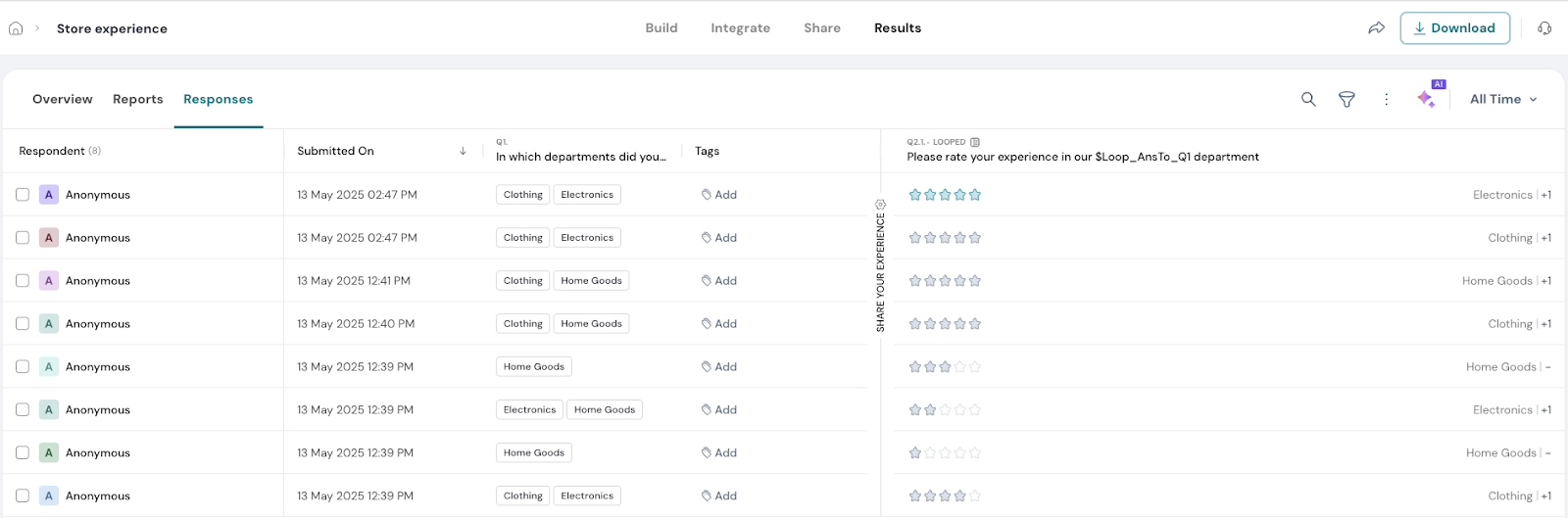Tick the checkbox for the last respondent row
This screenshot has height=518, width=1568.
[23, 495]
